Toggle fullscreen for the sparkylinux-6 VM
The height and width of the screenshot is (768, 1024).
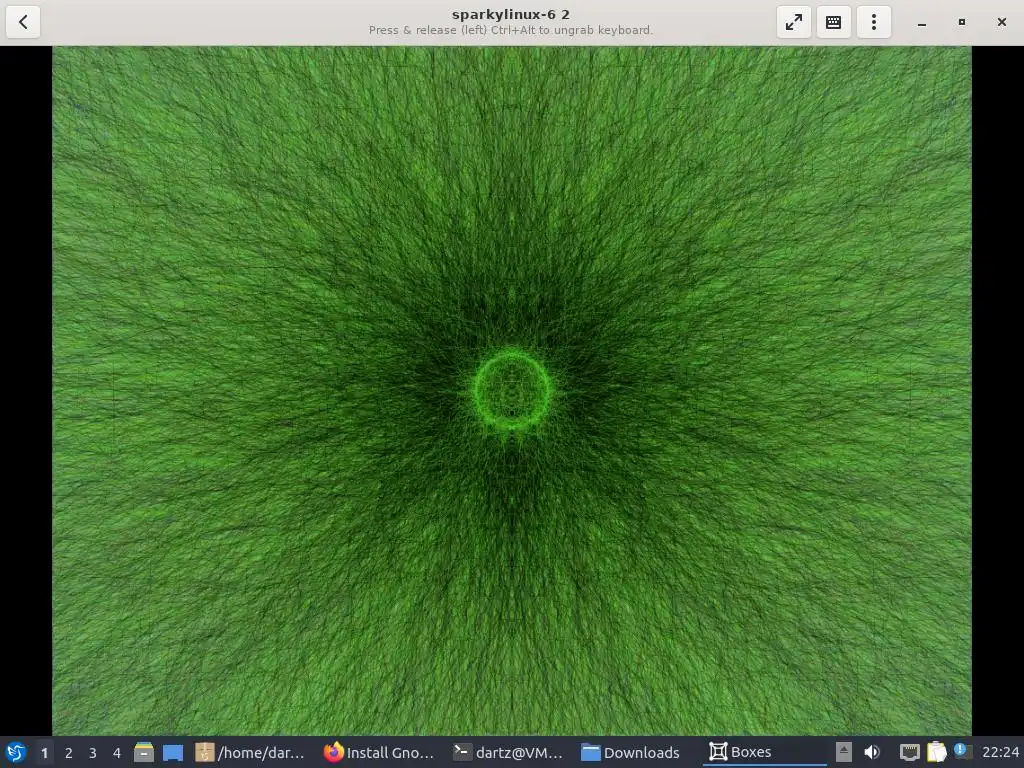pos(793,22)
